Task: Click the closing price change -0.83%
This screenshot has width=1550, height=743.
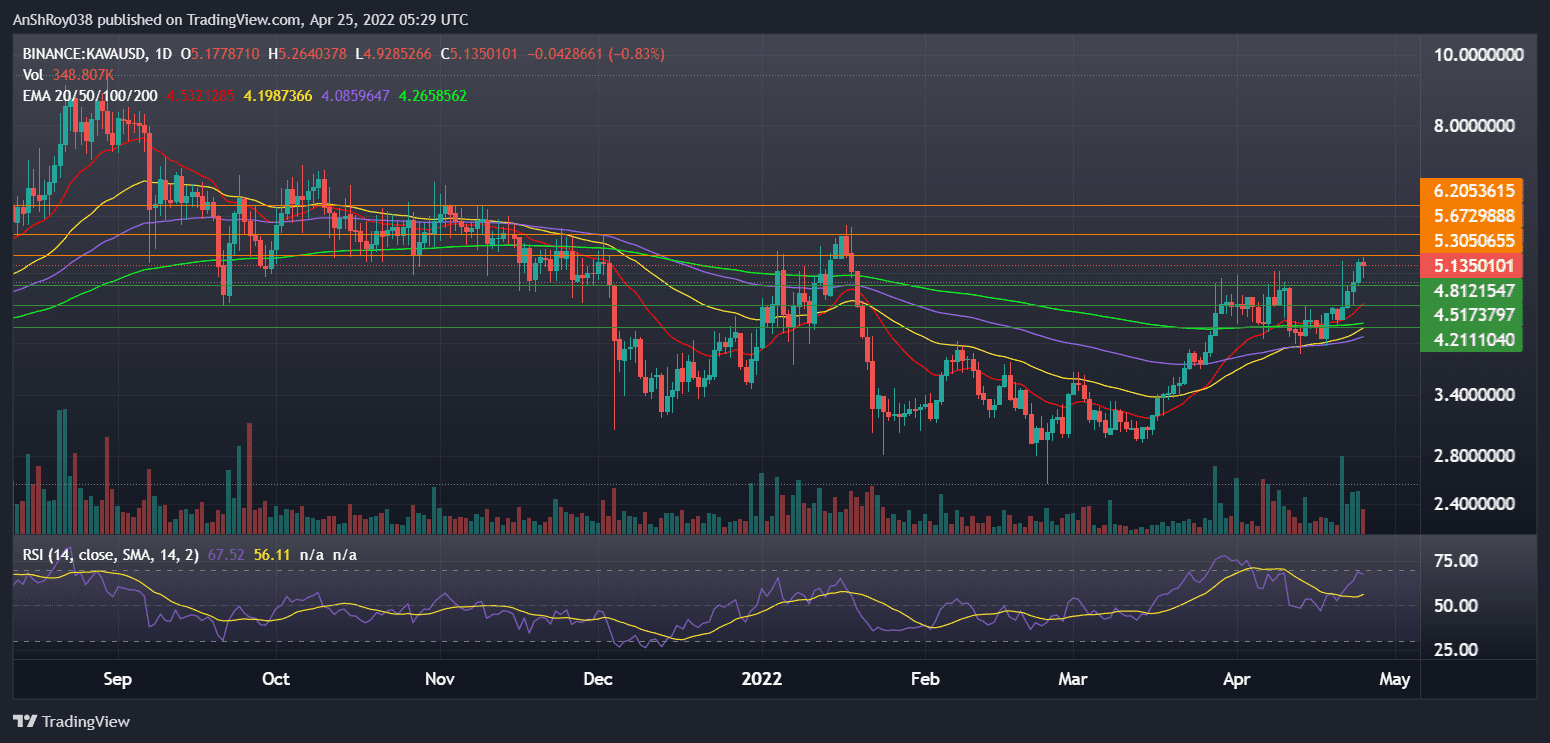Action: 634,53
